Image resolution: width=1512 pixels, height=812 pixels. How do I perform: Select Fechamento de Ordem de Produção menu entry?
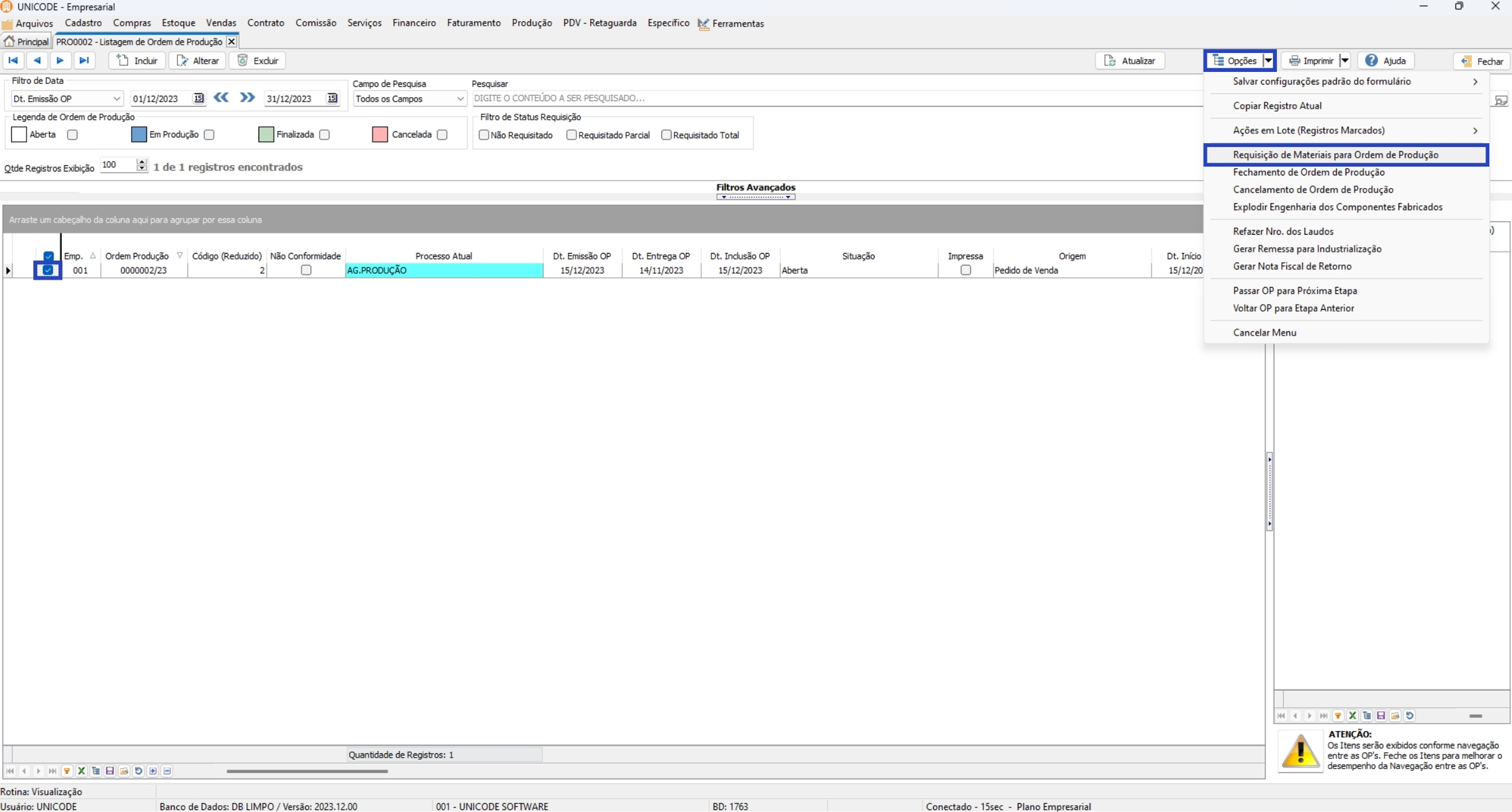1308,172
